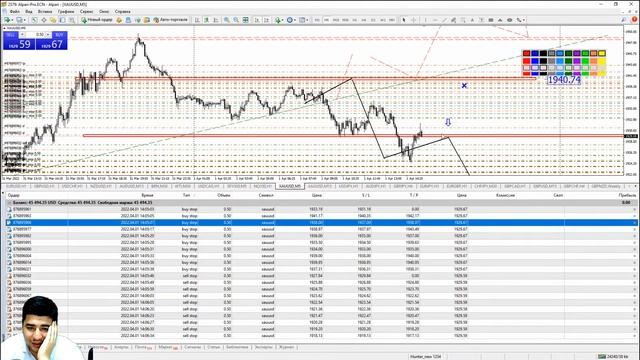640x360 pixels.
Task: Open the Сервис menu
Action: (x=87, y=12)
